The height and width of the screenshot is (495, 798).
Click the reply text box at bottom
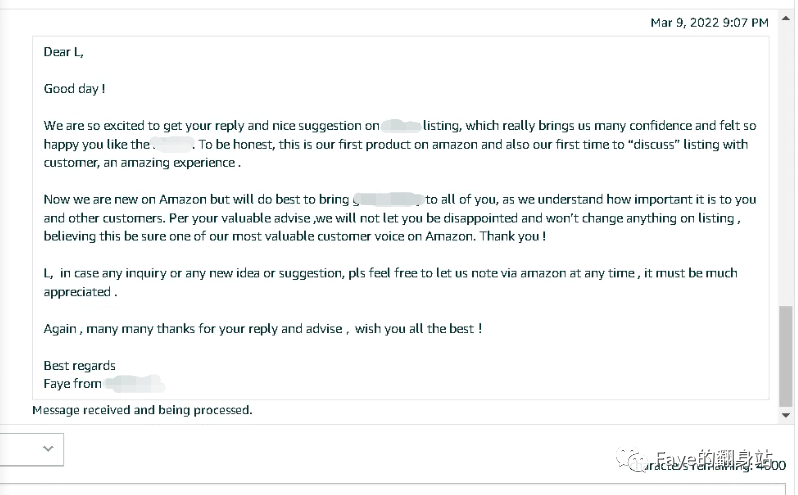tap(400, 489)
